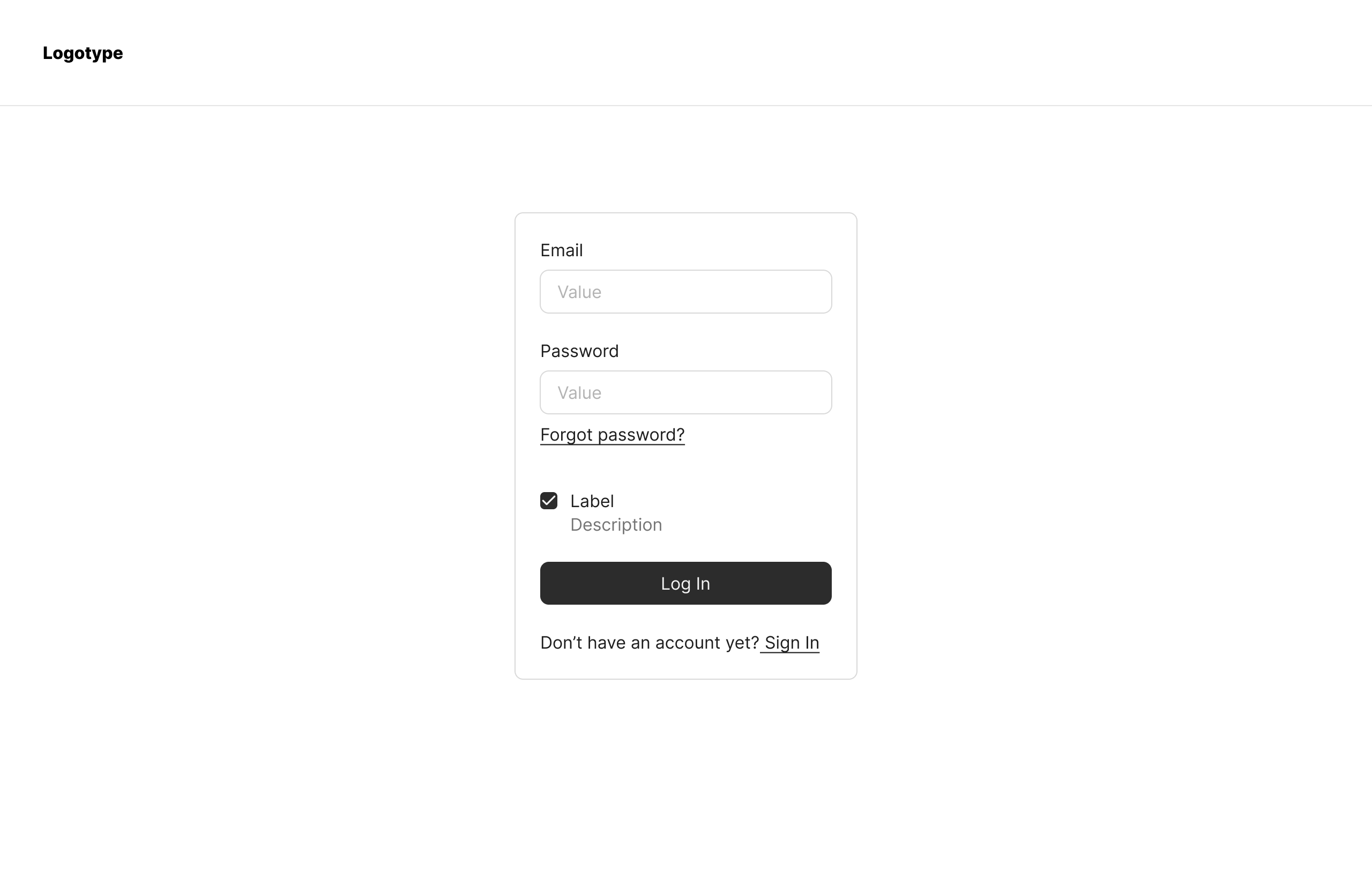Click the 'Value' placeholder in the Password box
This screenshot has width=1372, height=892.
(579, 393)
